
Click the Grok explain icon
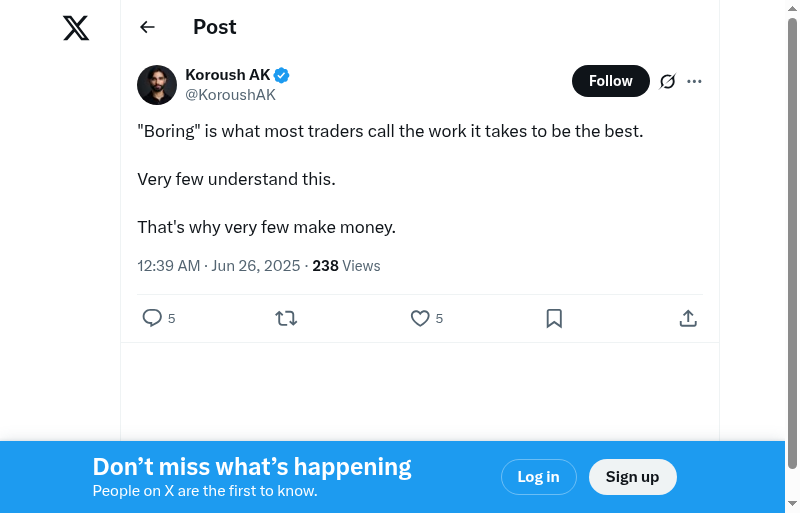coord(668,81)
